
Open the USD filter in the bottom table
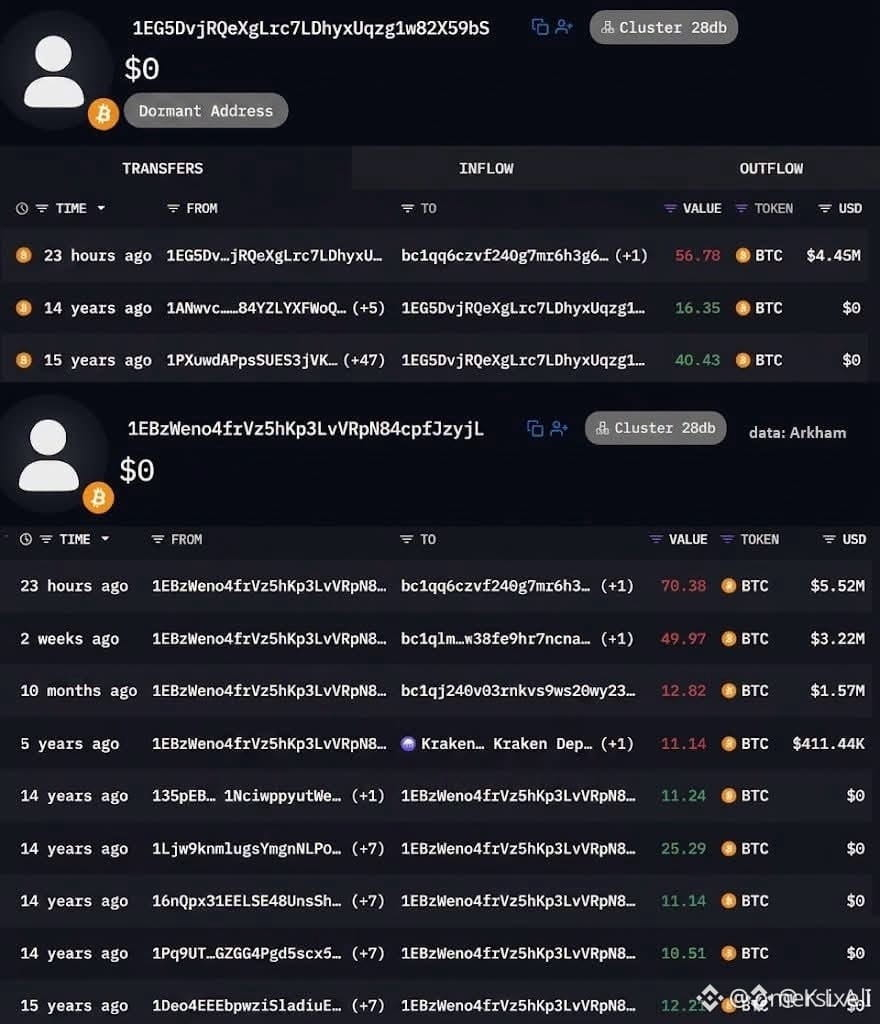(x=829, y=539)
